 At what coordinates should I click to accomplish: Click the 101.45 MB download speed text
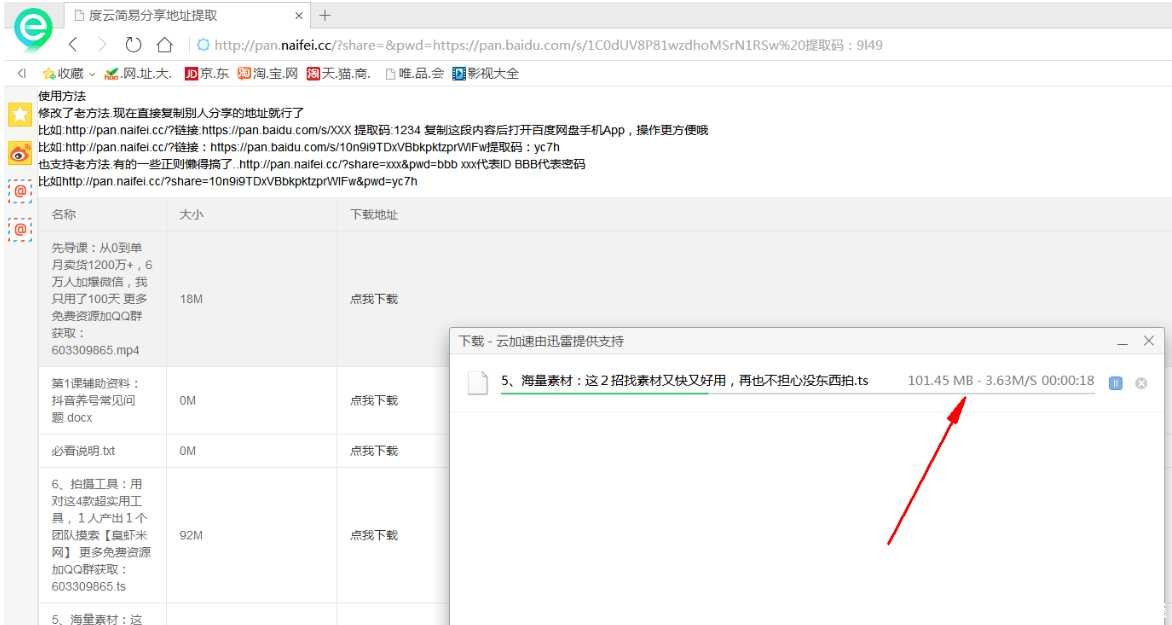pyautogui.click(x=1001, y=381)
